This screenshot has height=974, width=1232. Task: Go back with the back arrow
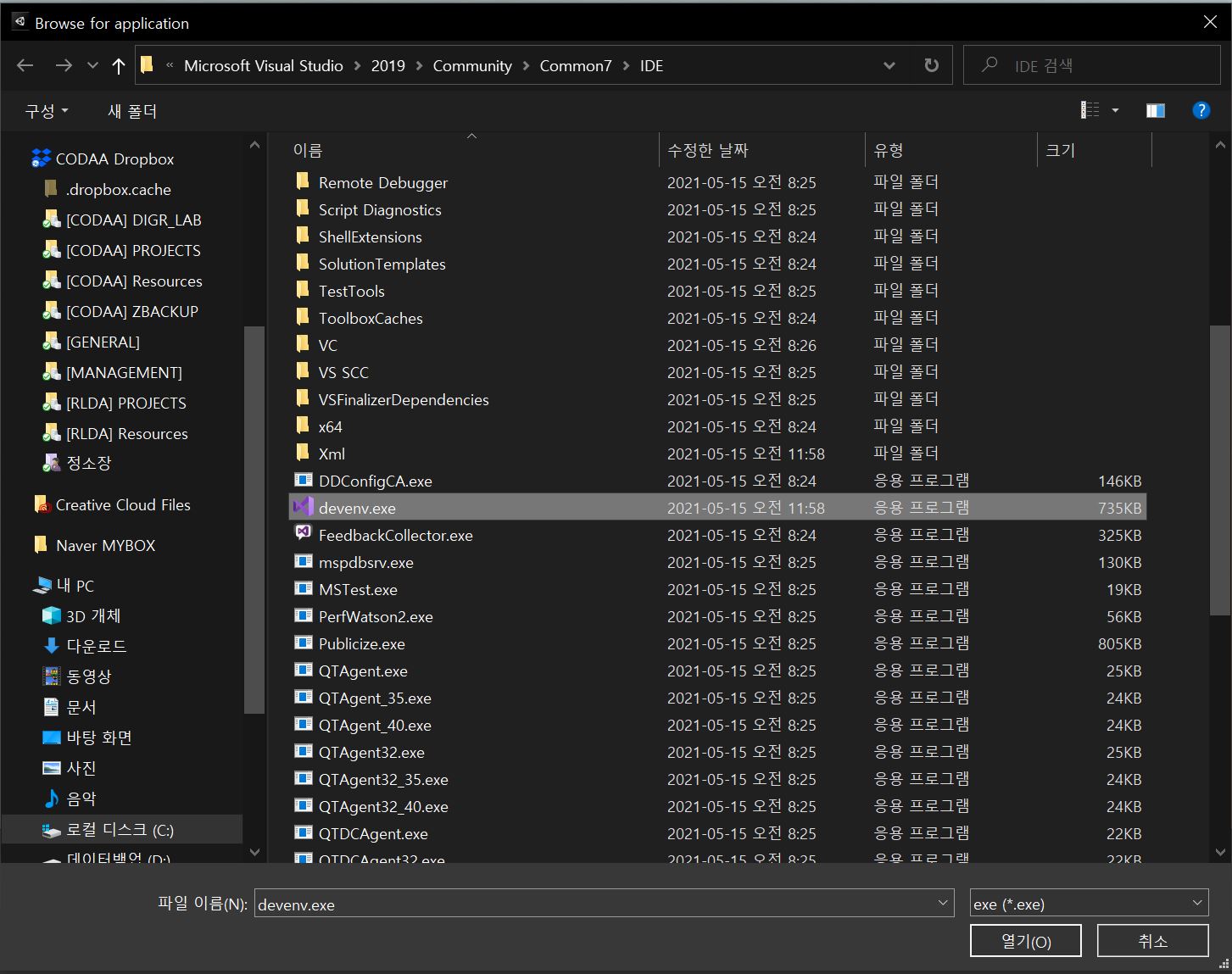pos(25,65)
